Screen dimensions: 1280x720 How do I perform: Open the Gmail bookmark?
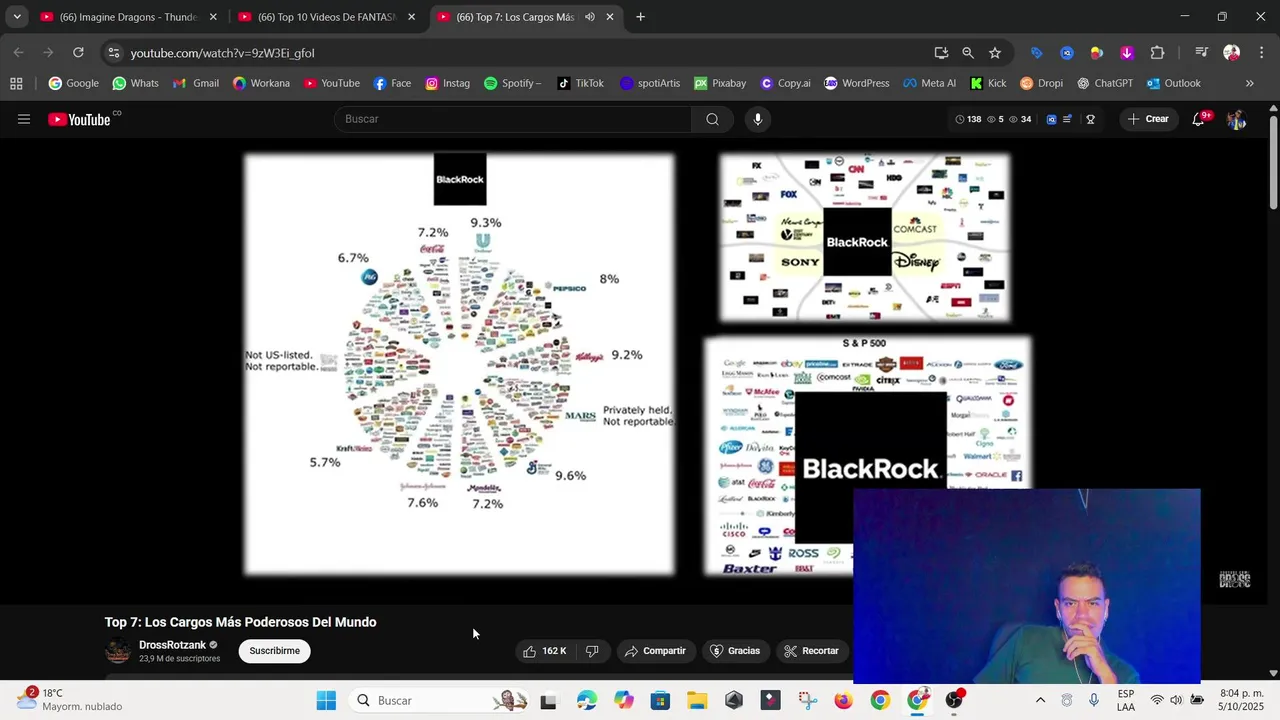[196, 83]
